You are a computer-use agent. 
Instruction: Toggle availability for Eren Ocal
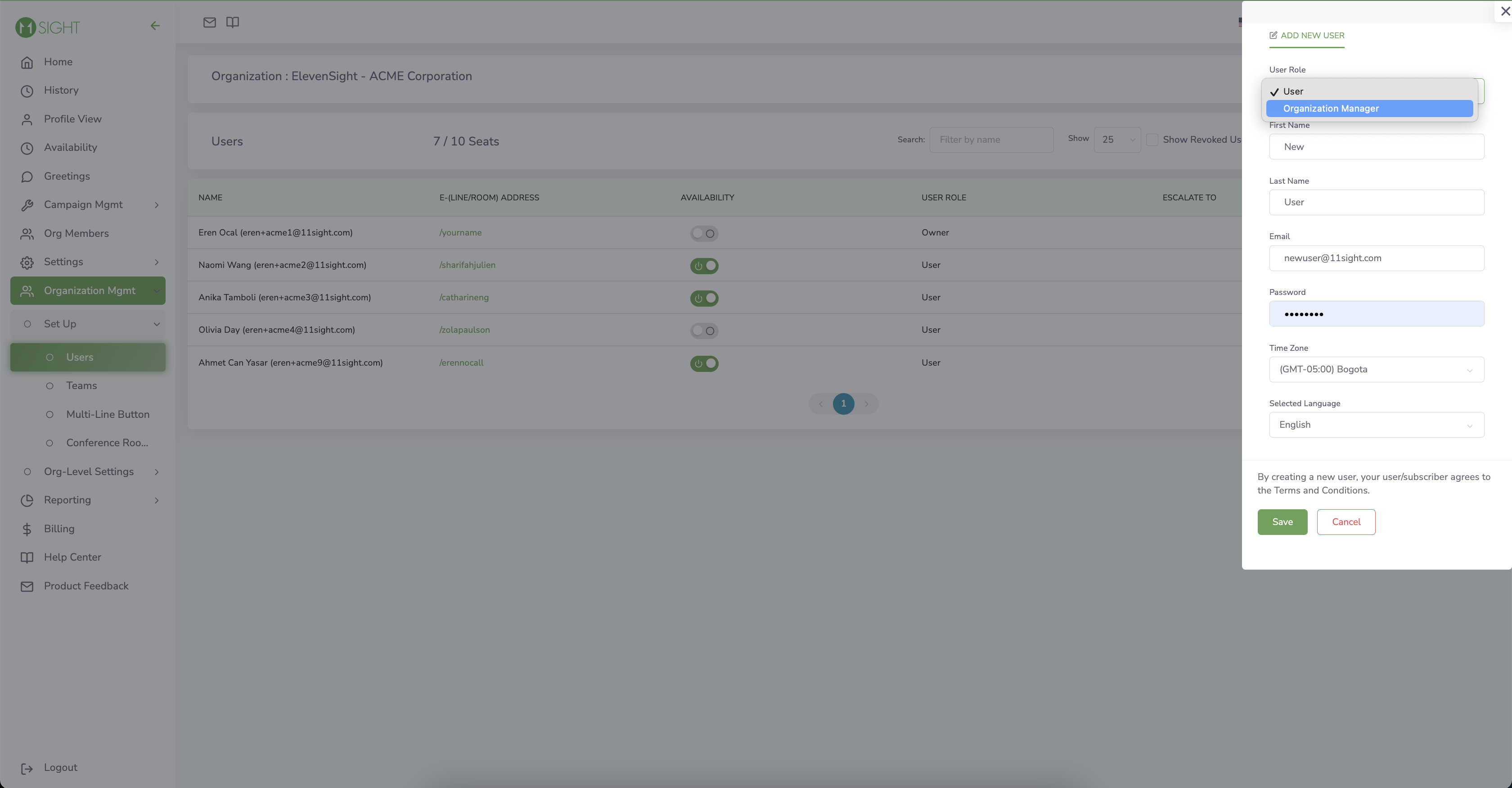tap(704, 233)
